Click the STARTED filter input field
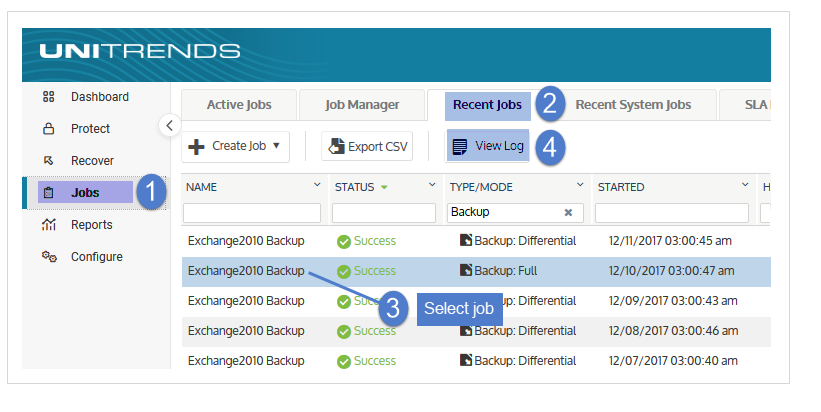 [x=672, y=213]
